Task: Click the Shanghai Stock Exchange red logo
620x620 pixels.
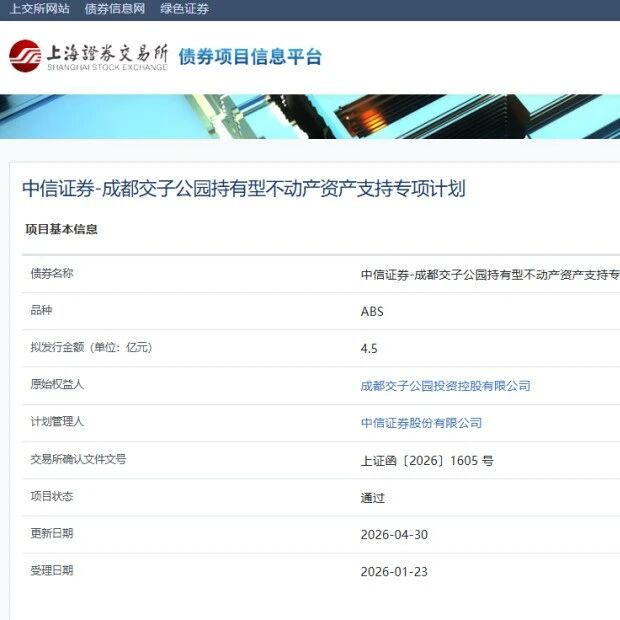Action: coord(25,56)
